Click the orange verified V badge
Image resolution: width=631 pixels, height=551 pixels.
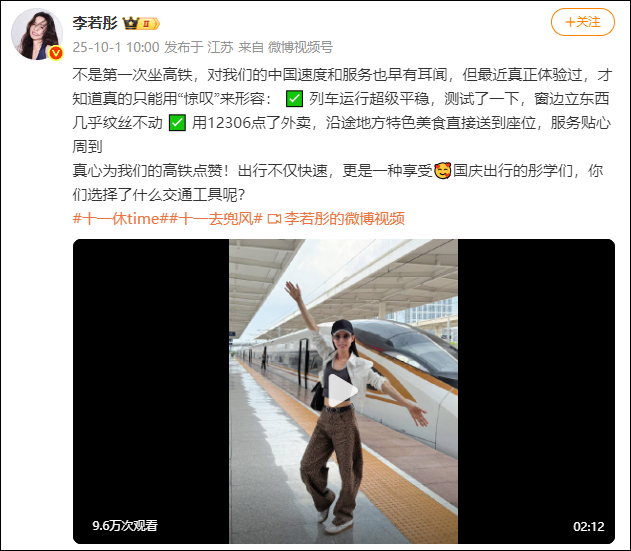coord(56,53)
